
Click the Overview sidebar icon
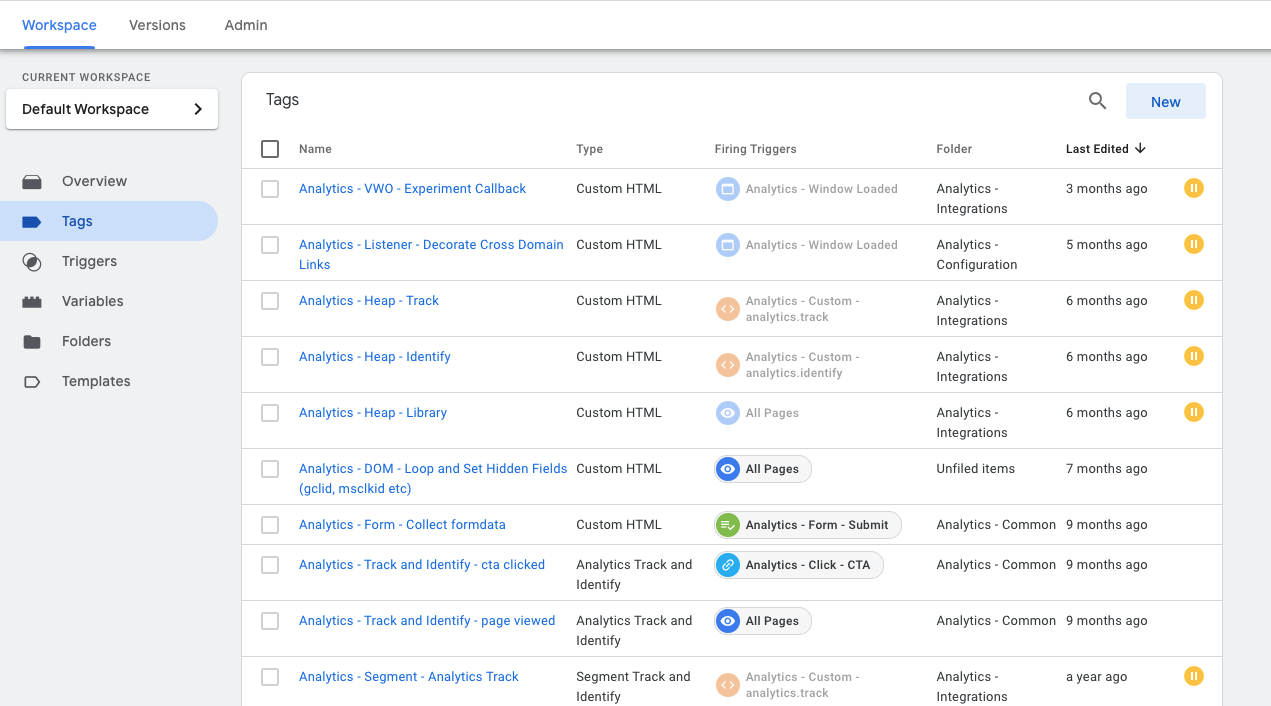[x=32, y=181]
